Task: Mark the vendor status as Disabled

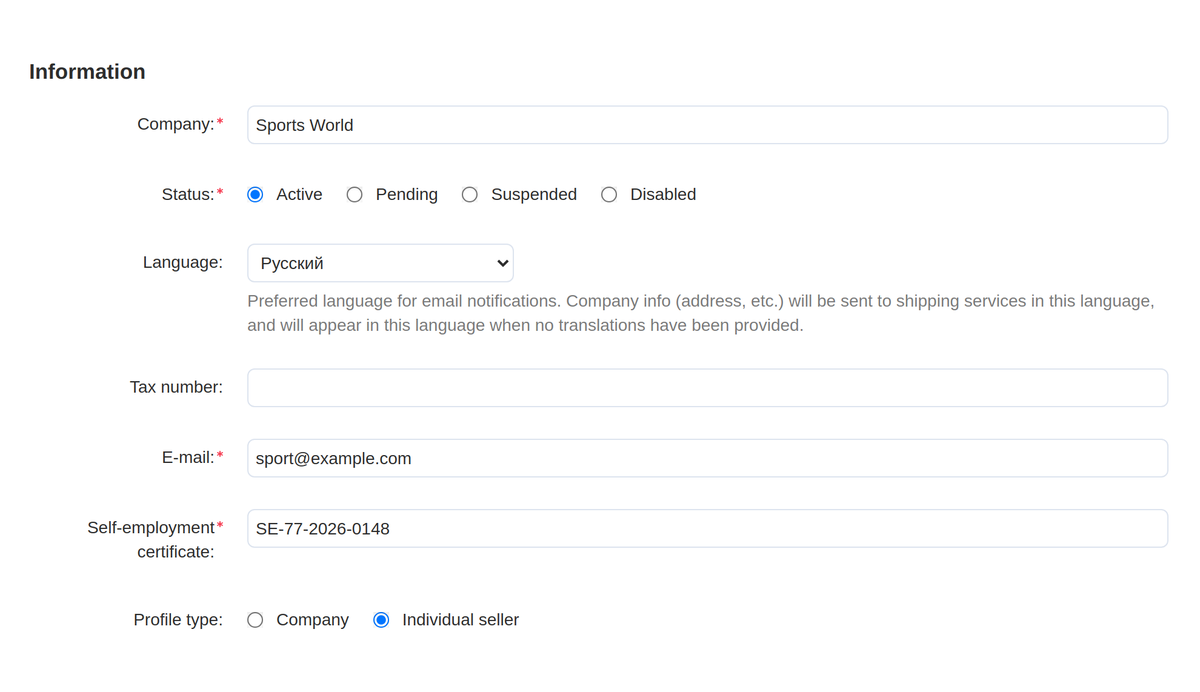Action: pyautogui.click(x=609, y=195)
